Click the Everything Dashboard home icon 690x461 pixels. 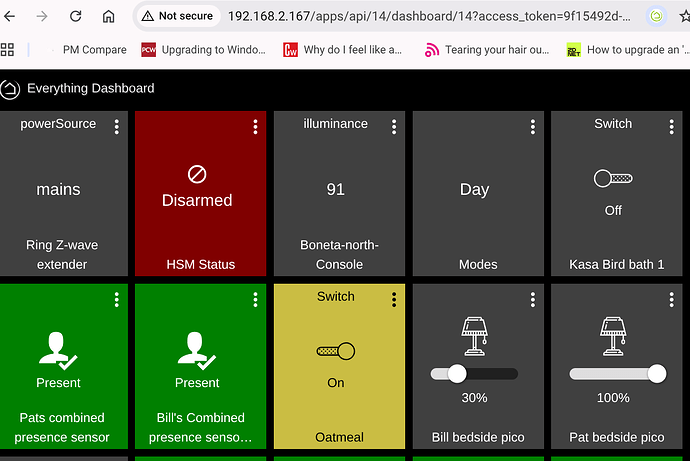click(10, 88)
